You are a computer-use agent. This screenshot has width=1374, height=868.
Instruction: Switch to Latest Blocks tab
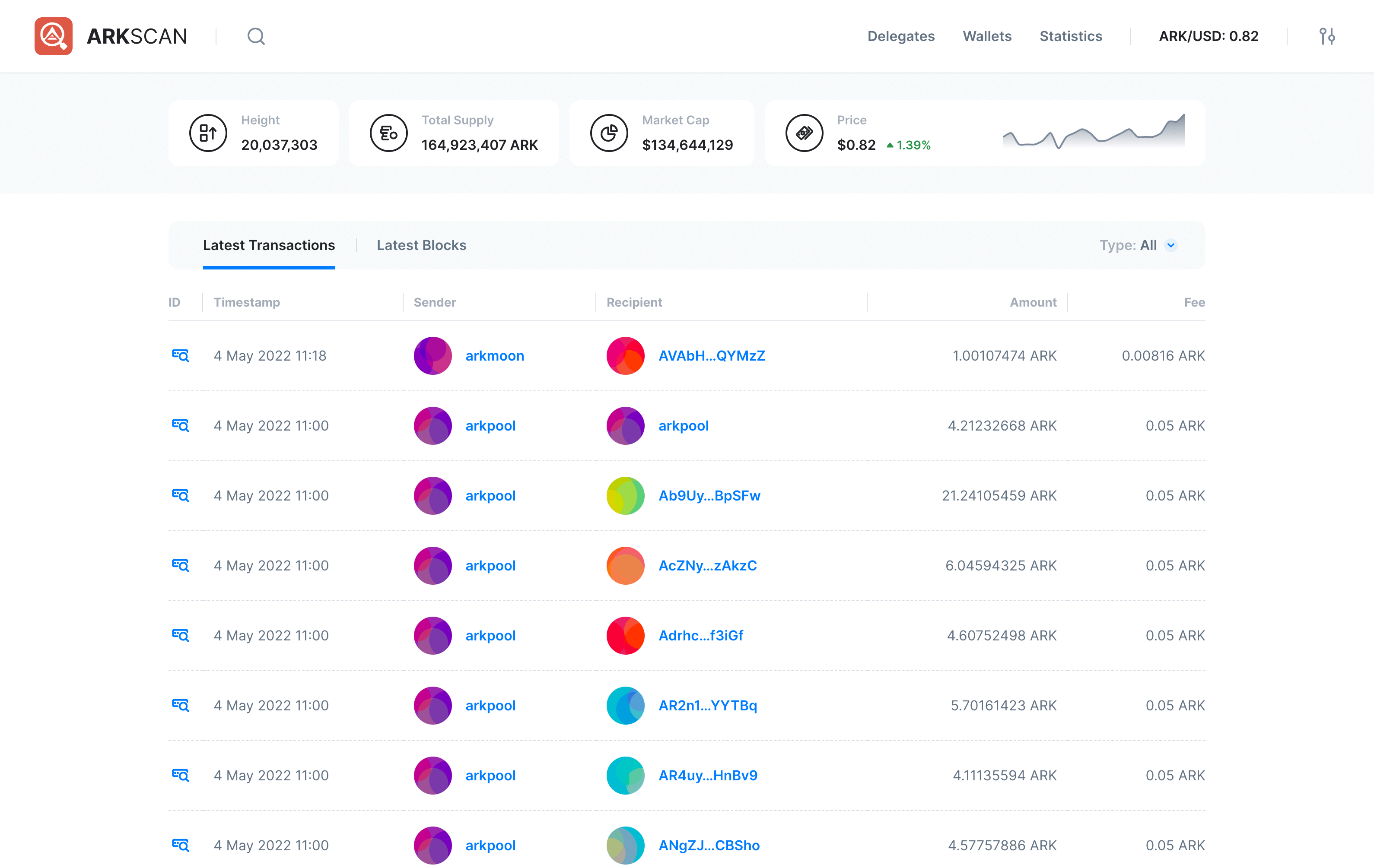pos(421,245)
